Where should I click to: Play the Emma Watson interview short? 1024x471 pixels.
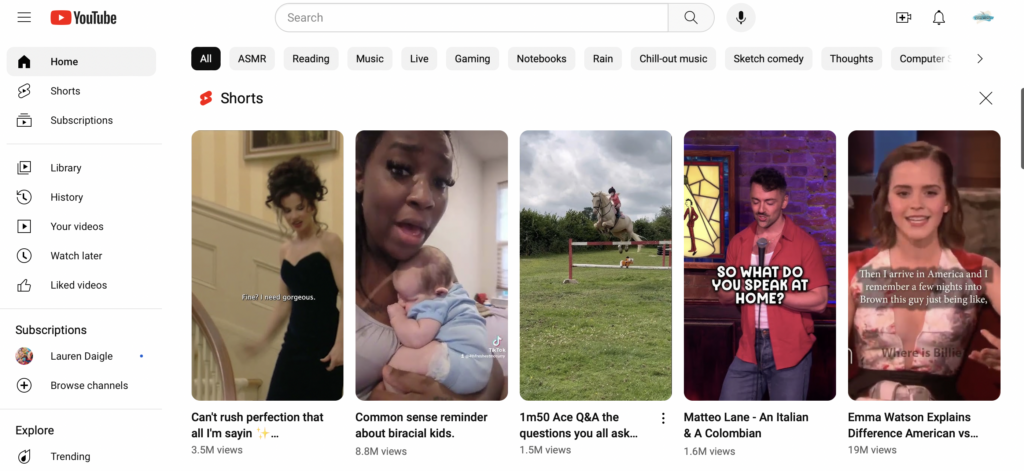(x=924, y=265)
